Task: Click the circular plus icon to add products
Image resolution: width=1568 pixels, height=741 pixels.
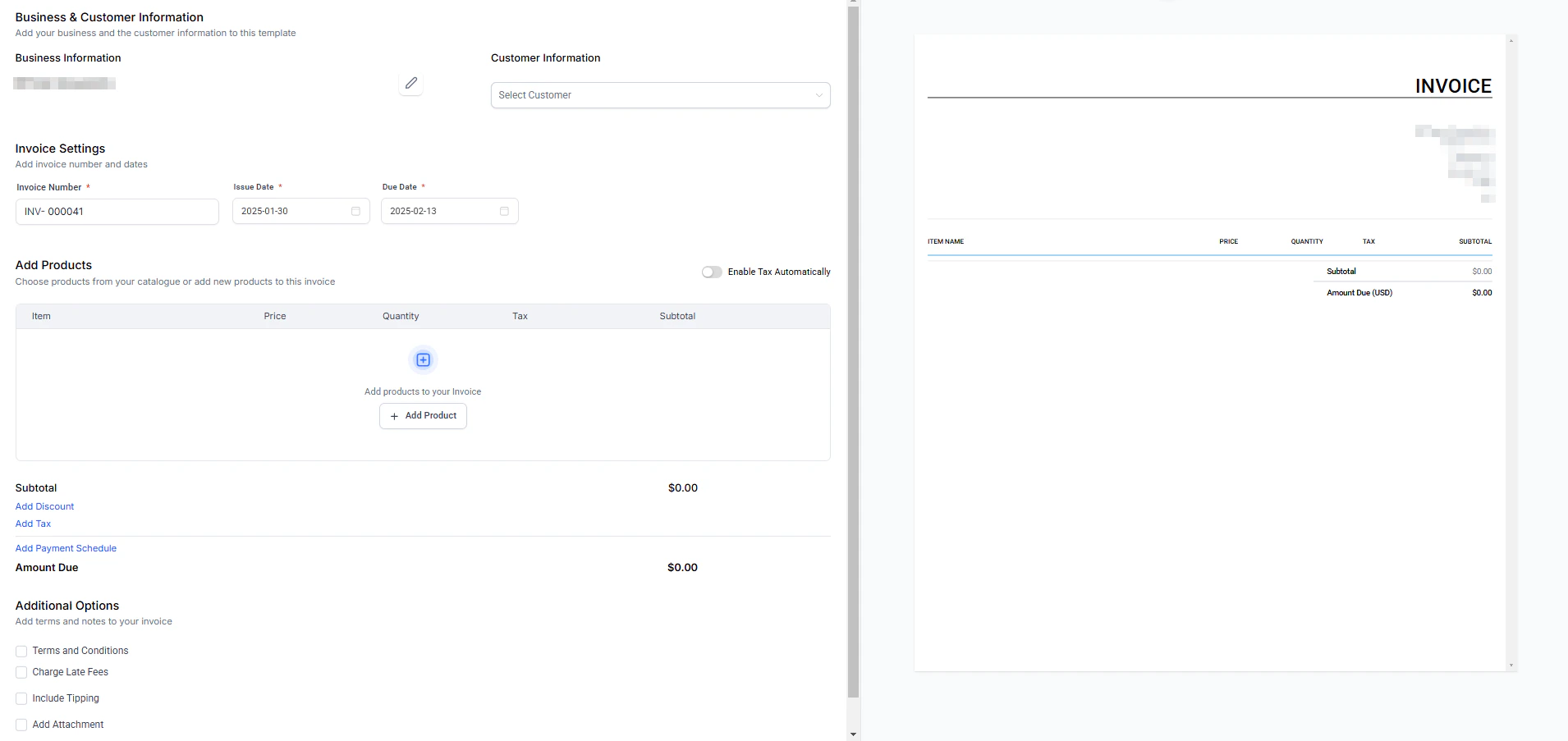Action: tap(422, 359)
